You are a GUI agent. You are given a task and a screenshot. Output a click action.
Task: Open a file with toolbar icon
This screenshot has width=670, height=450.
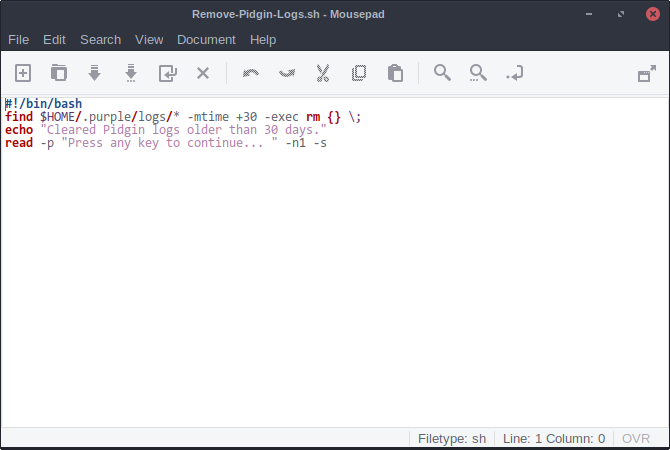click(59, 73)
